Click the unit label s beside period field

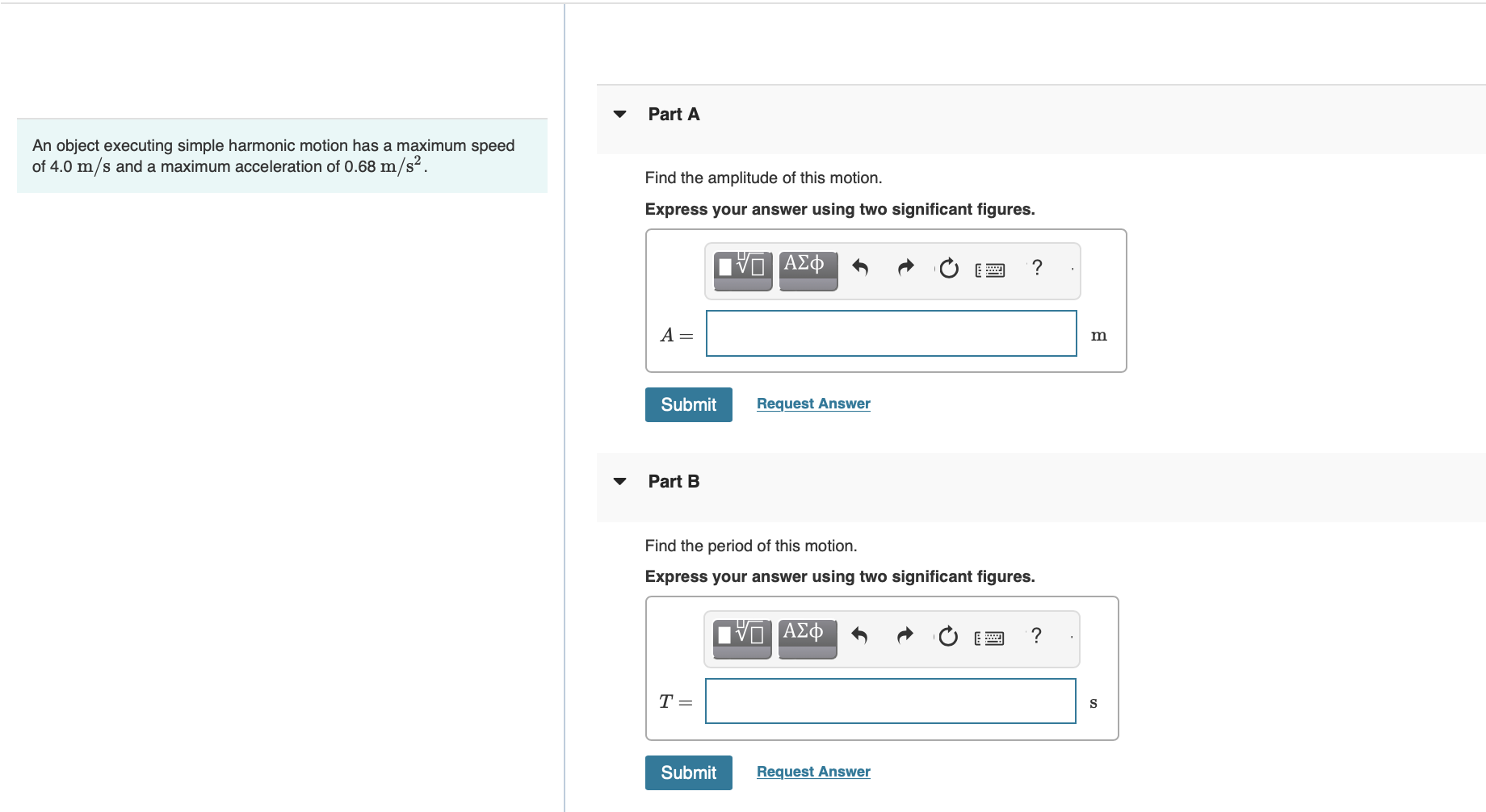pyautogui.click(x=1094, y=702)
